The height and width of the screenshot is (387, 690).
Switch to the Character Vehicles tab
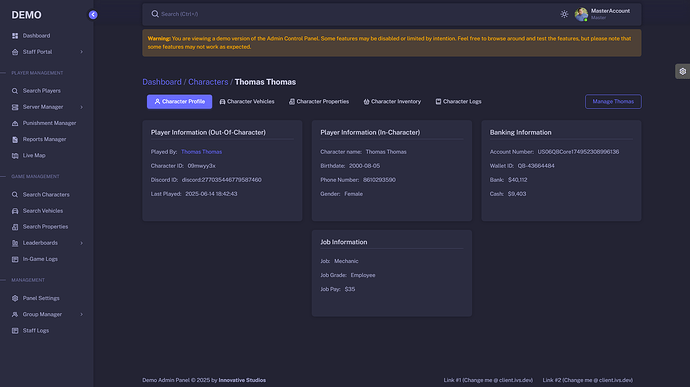[247, 102]
